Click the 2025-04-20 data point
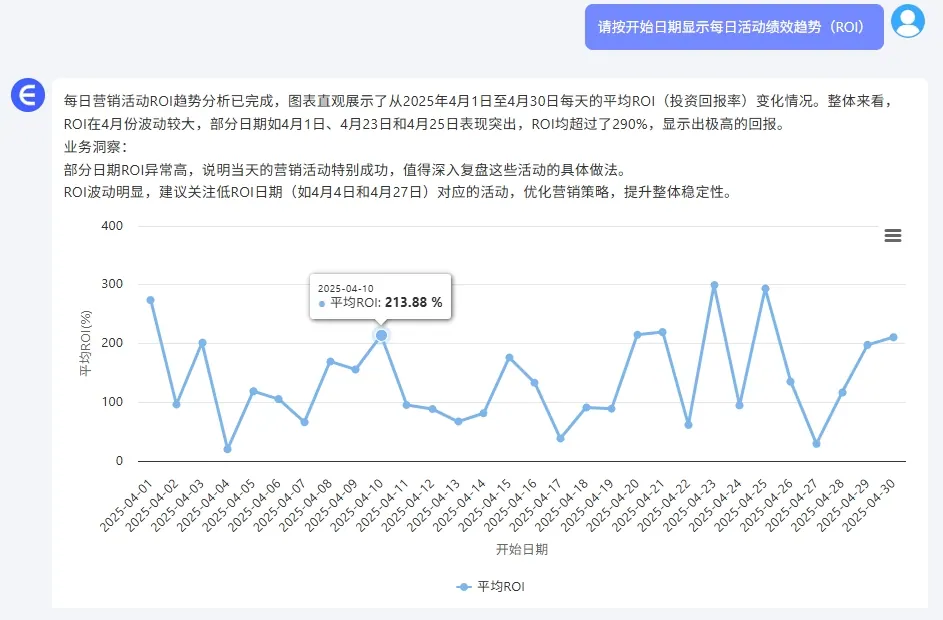Screen dimensions: 943x620 click(637, 335)
